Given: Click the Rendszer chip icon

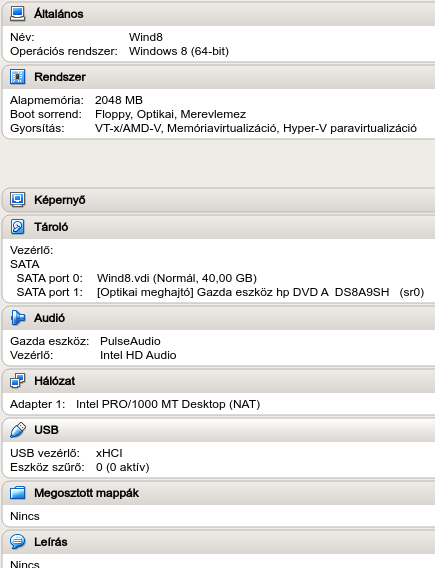Looking at the screenshot, I should [x=17, y=77].
